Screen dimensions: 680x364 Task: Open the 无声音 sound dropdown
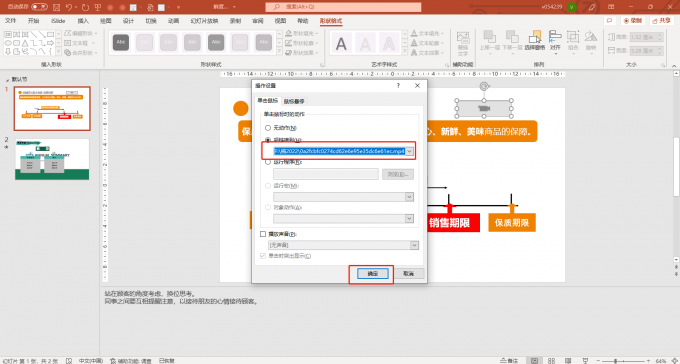pyautogui.click(x=414, y=246)
